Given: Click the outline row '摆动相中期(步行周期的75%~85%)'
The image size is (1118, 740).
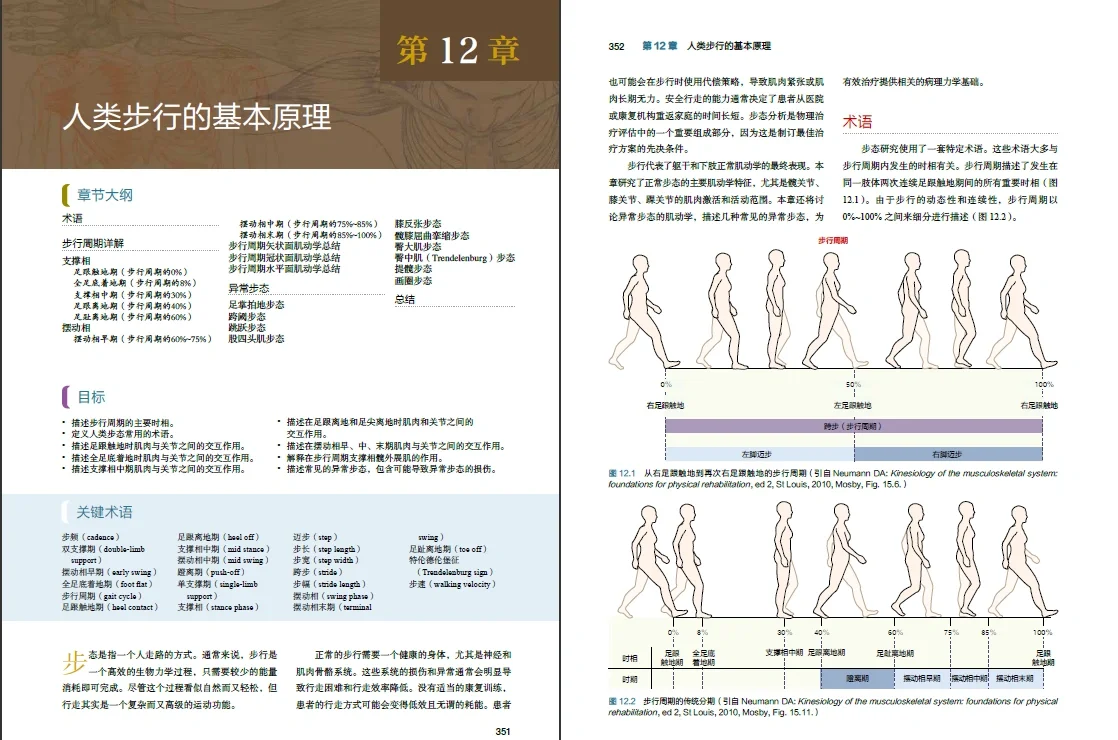Looking at the screenshot, I should click(308, 224).
